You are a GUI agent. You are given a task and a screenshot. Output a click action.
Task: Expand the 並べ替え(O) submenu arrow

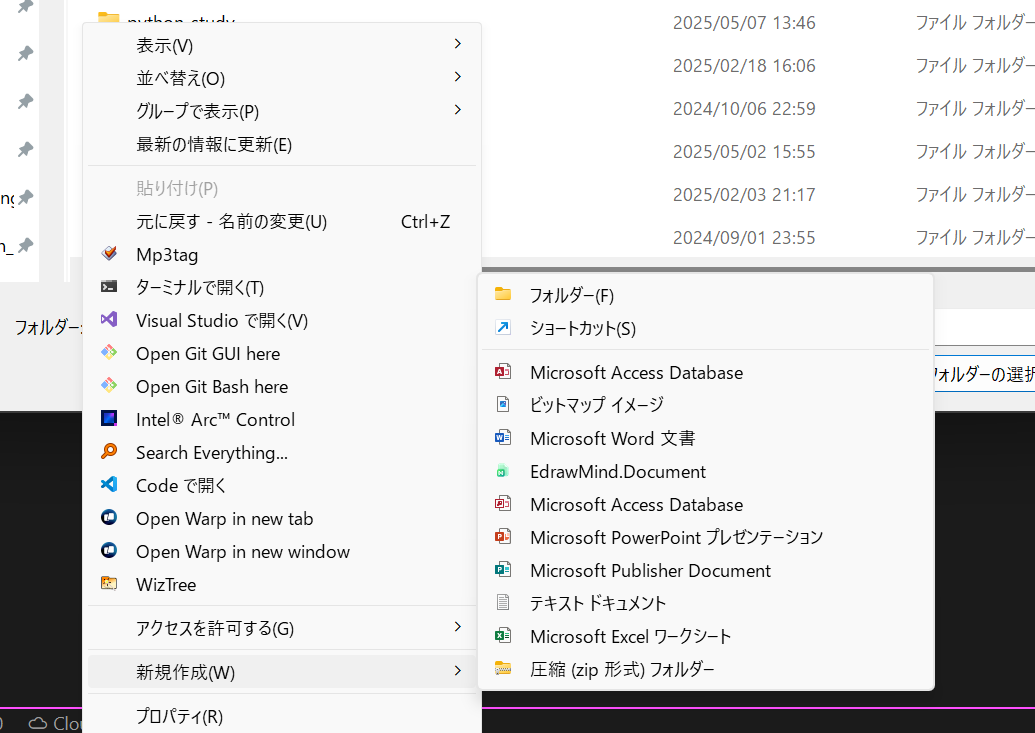(458, 77)
